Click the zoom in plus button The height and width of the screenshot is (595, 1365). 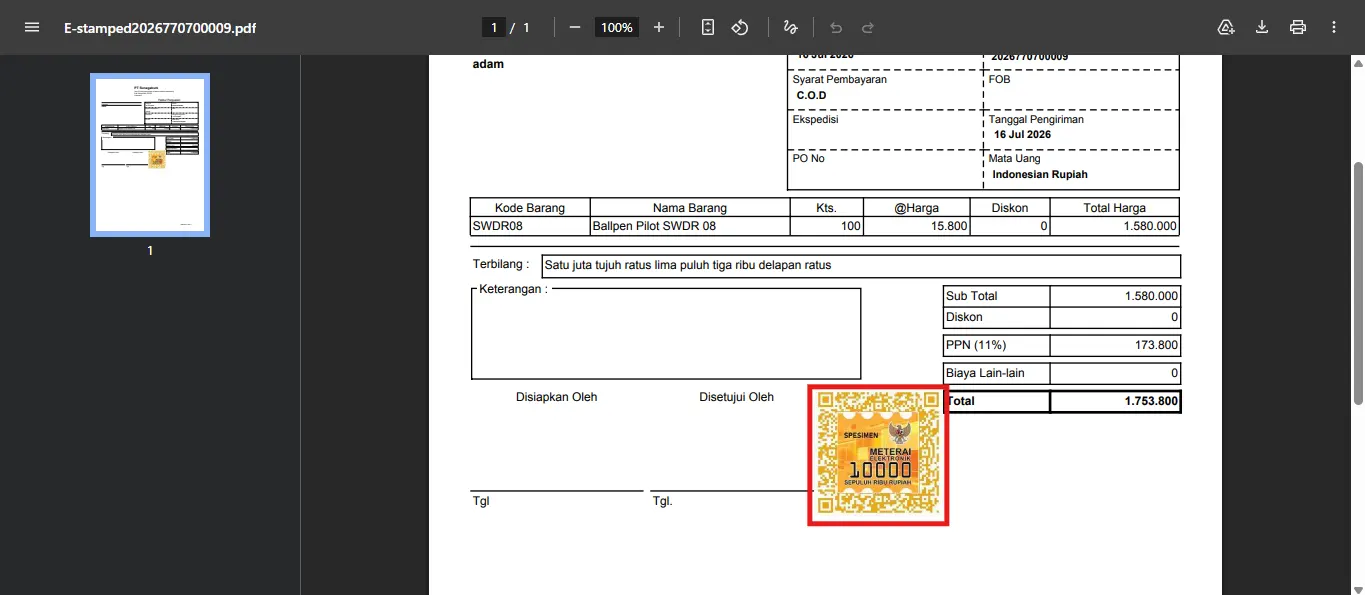pyautogui.click(x=659, y=27)
